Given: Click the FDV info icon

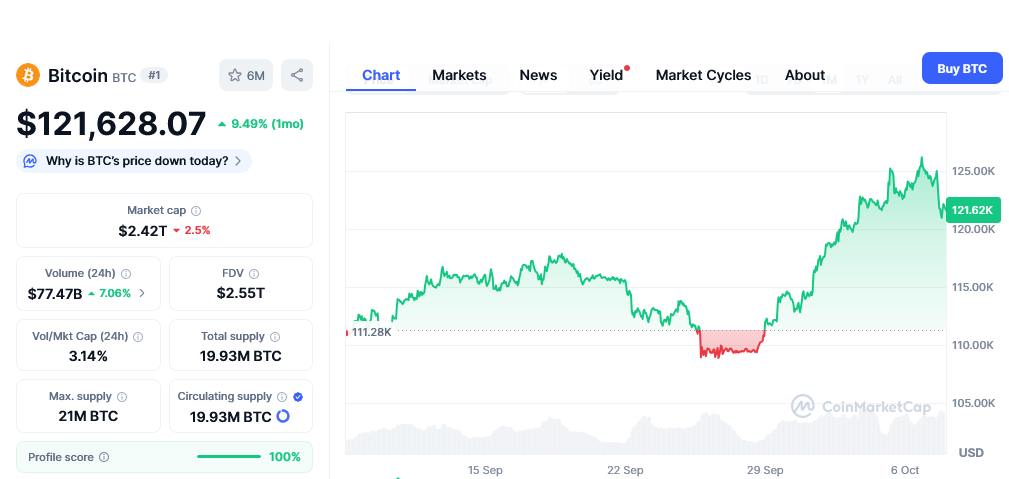Looking at the screenshot, I should click(x=254, y=273).
